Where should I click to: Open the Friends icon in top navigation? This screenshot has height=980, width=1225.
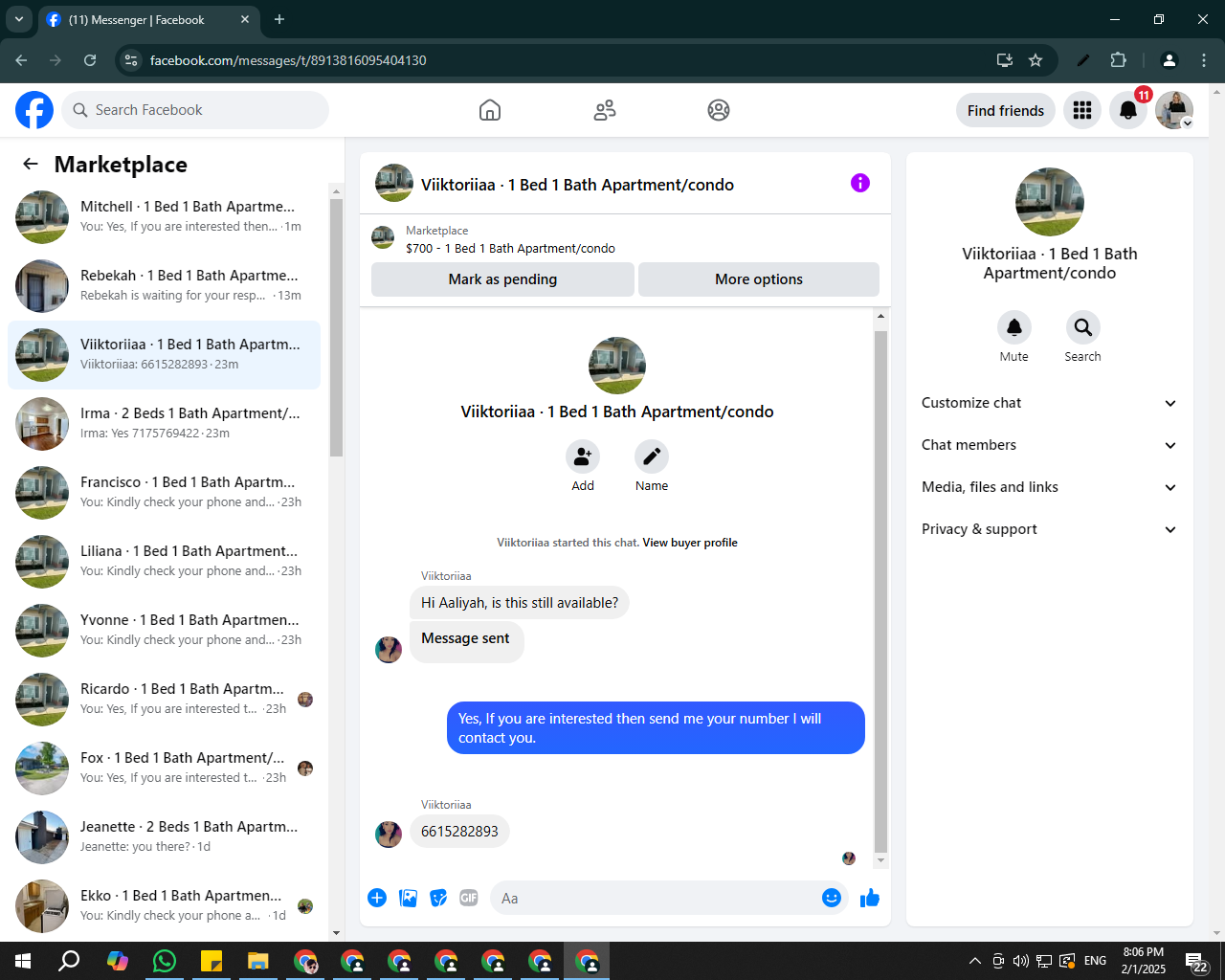tap(605, 110)
